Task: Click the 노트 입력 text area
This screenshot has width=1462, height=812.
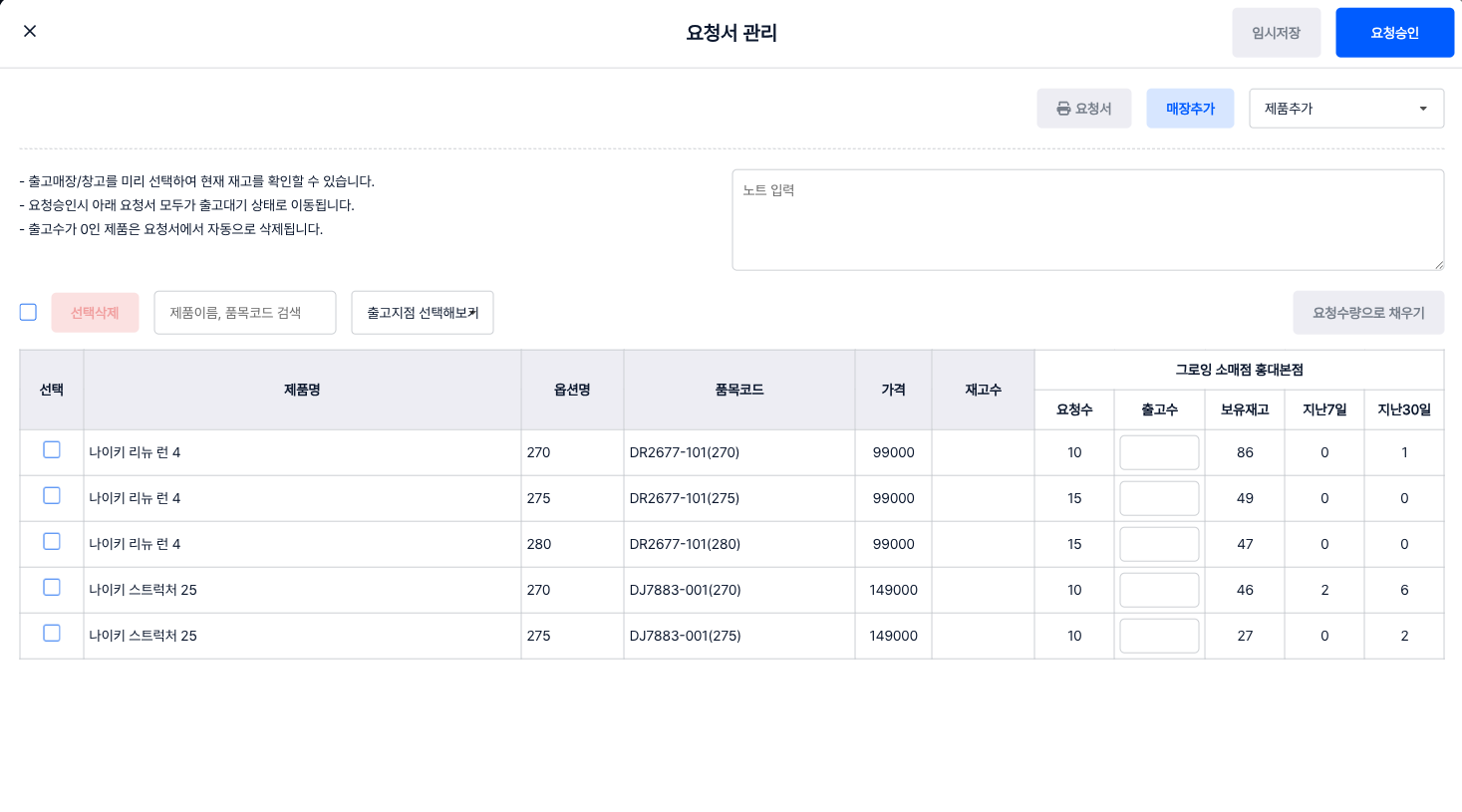Action: pyautogui.click(x=1086, y=219)
